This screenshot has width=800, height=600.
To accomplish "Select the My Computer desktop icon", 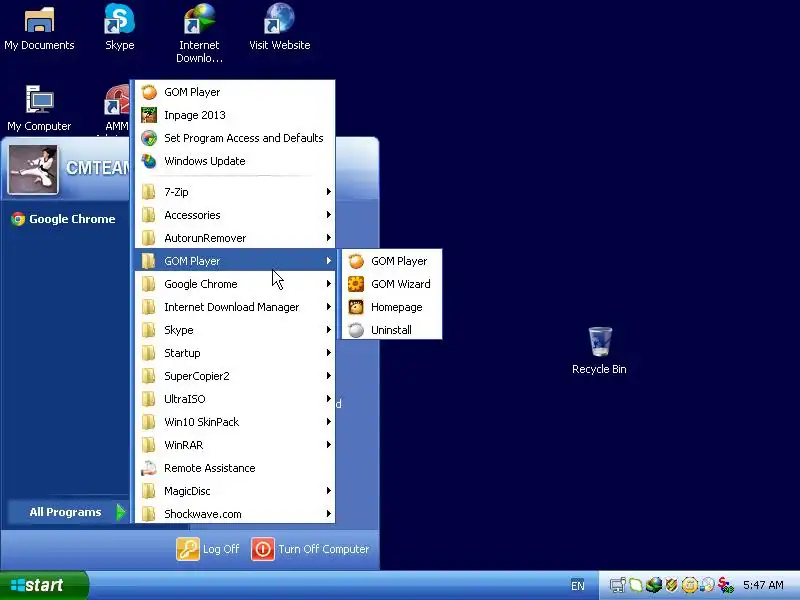I will pos(39,108).
